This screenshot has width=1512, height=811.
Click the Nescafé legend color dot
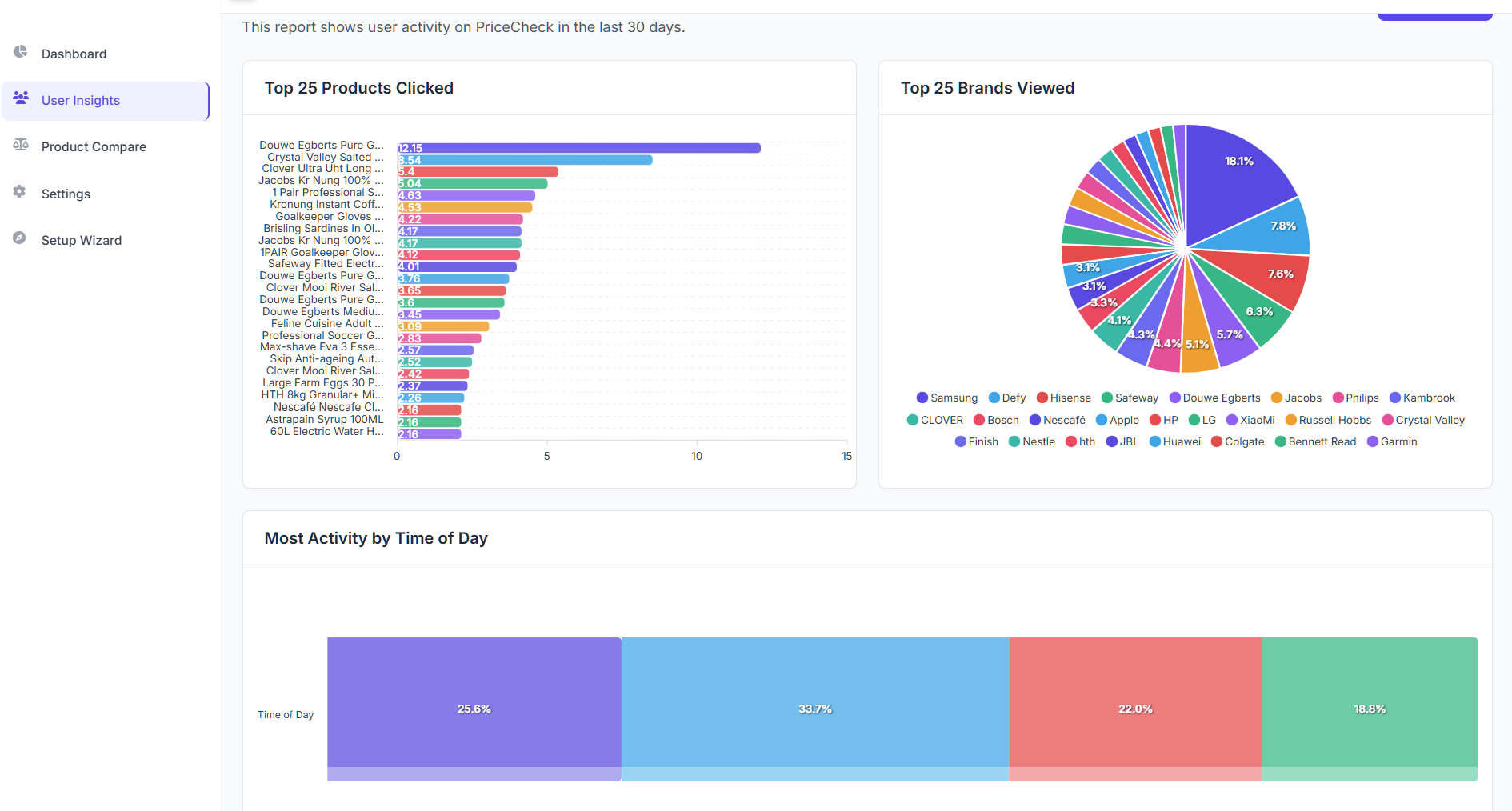1035,420
